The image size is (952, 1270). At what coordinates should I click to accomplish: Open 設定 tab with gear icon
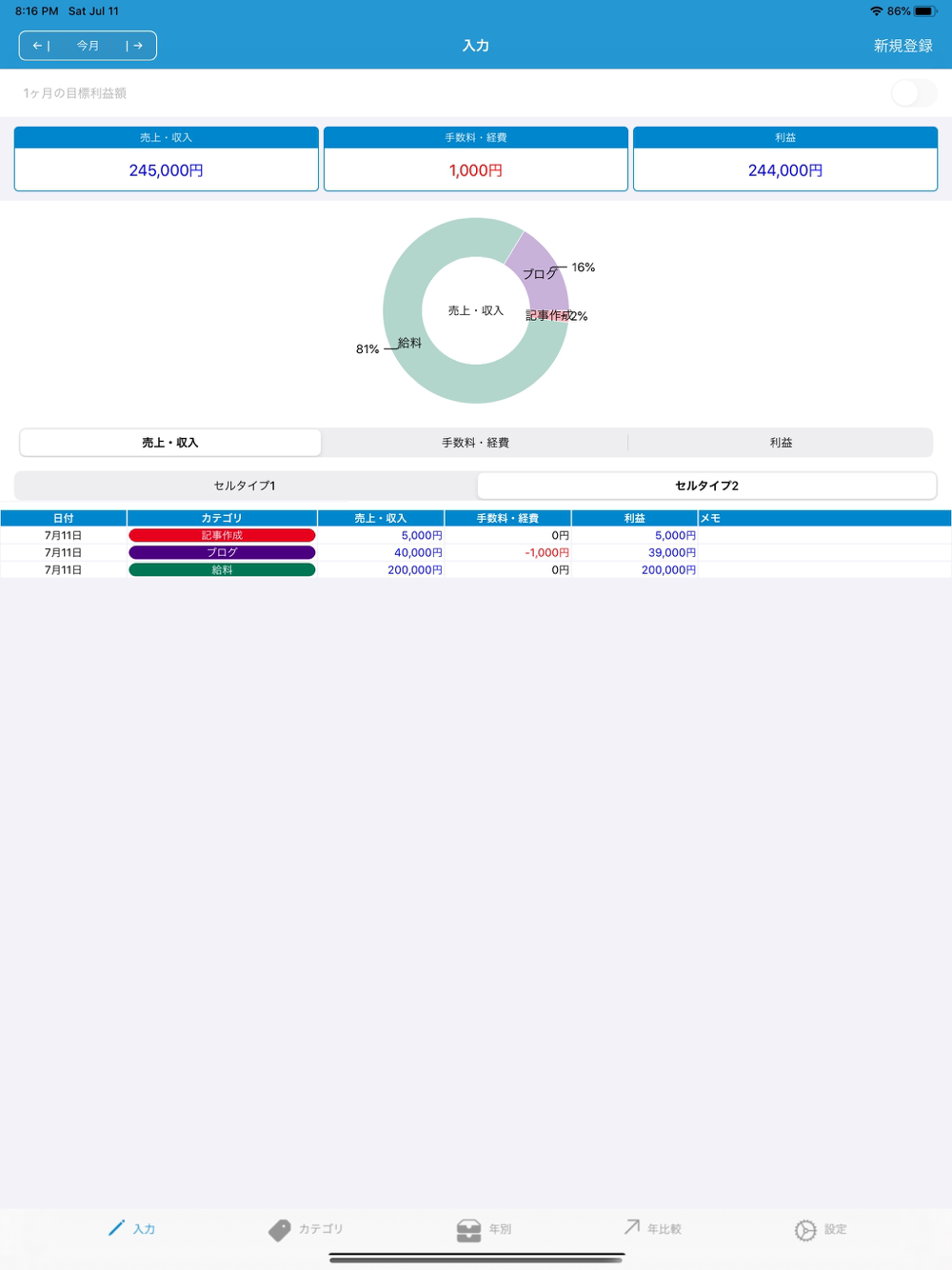tap(821, 1229)
